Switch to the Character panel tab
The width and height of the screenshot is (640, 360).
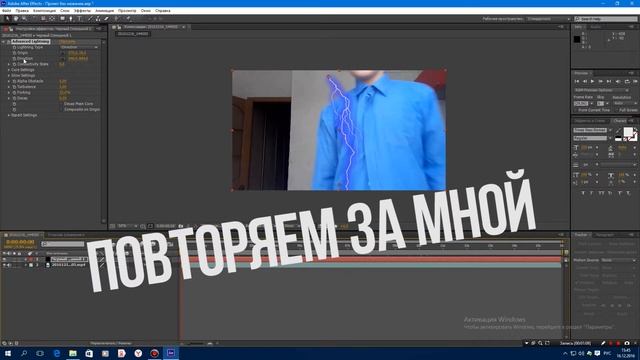620,121
